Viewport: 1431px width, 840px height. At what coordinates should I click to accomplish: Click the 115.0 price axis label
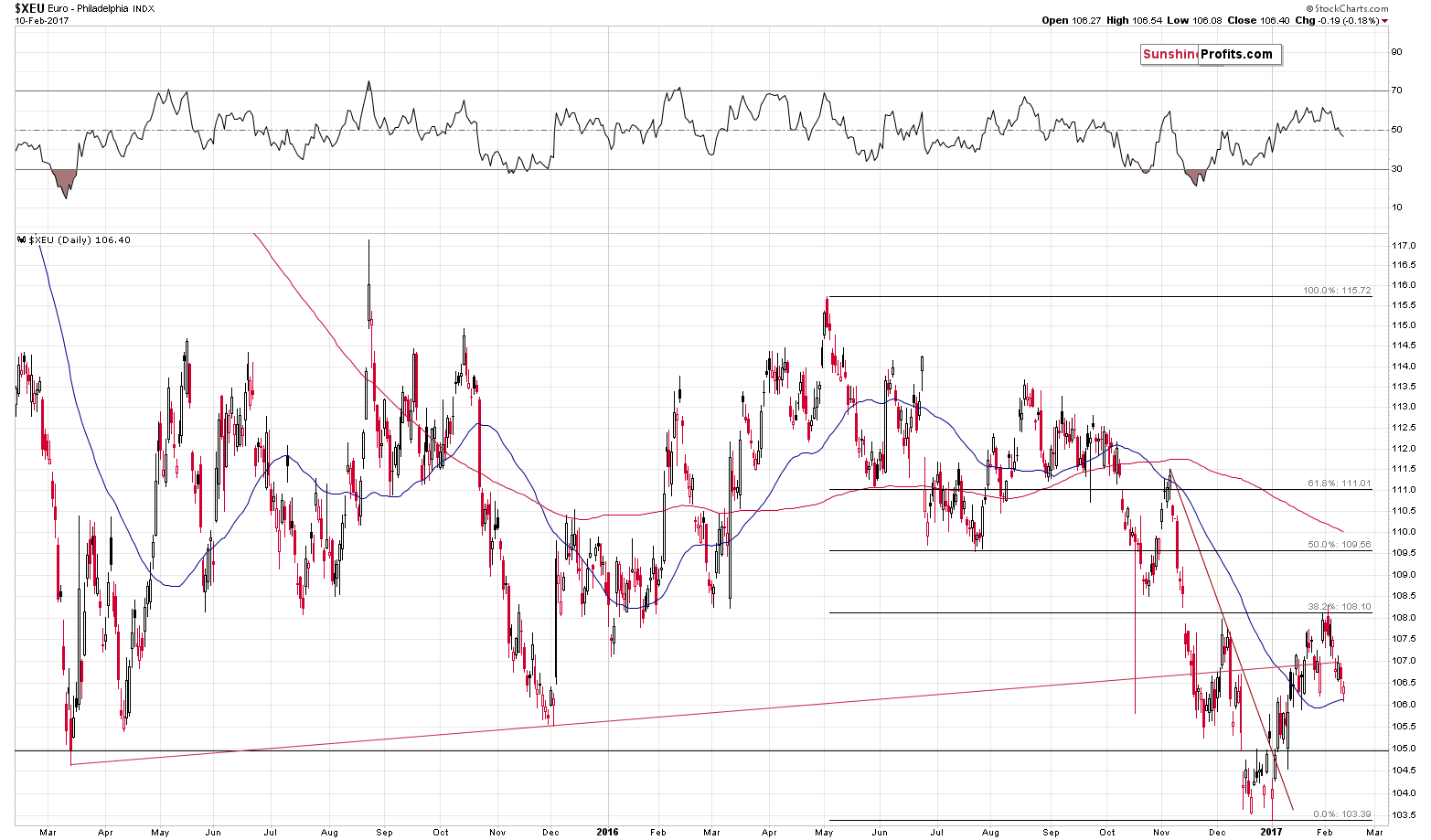tap(1404, 325)
